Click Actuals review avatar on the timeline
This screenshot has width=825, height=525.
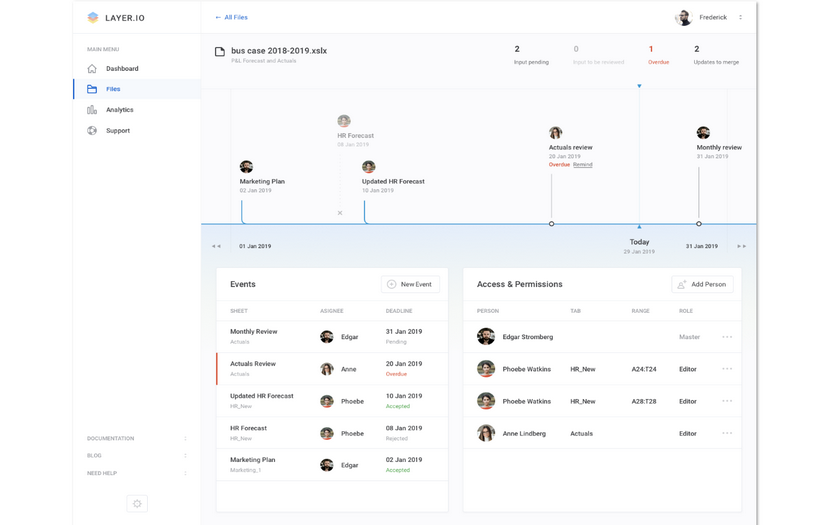pos(556,133)
